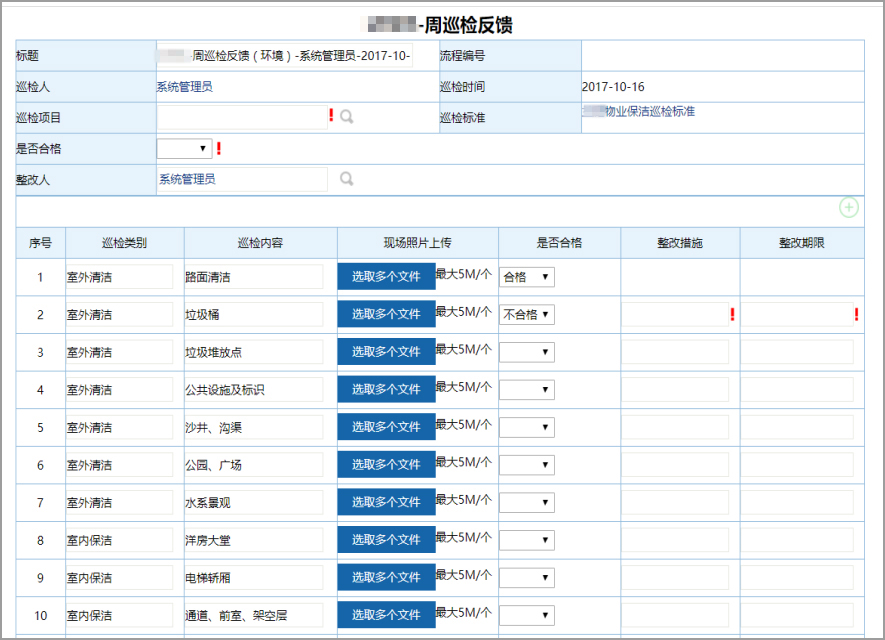Open 是否合格 dropdown for 沙井、沟渠 row

(x=527, y=427)
